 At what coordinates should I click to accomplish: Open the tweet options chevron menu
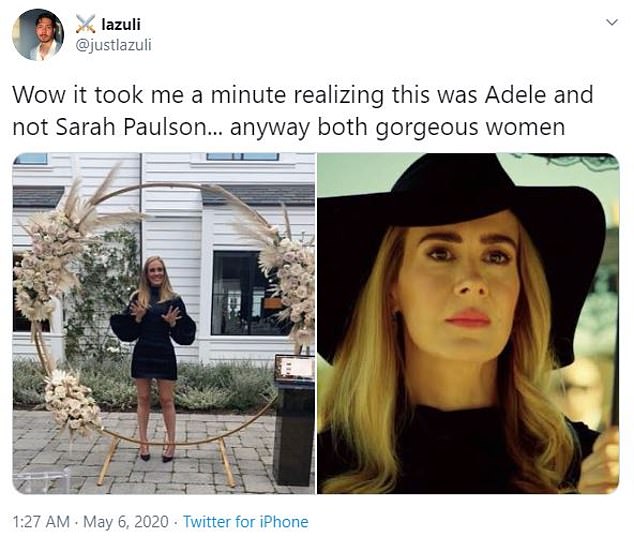(x=612, y=22)
